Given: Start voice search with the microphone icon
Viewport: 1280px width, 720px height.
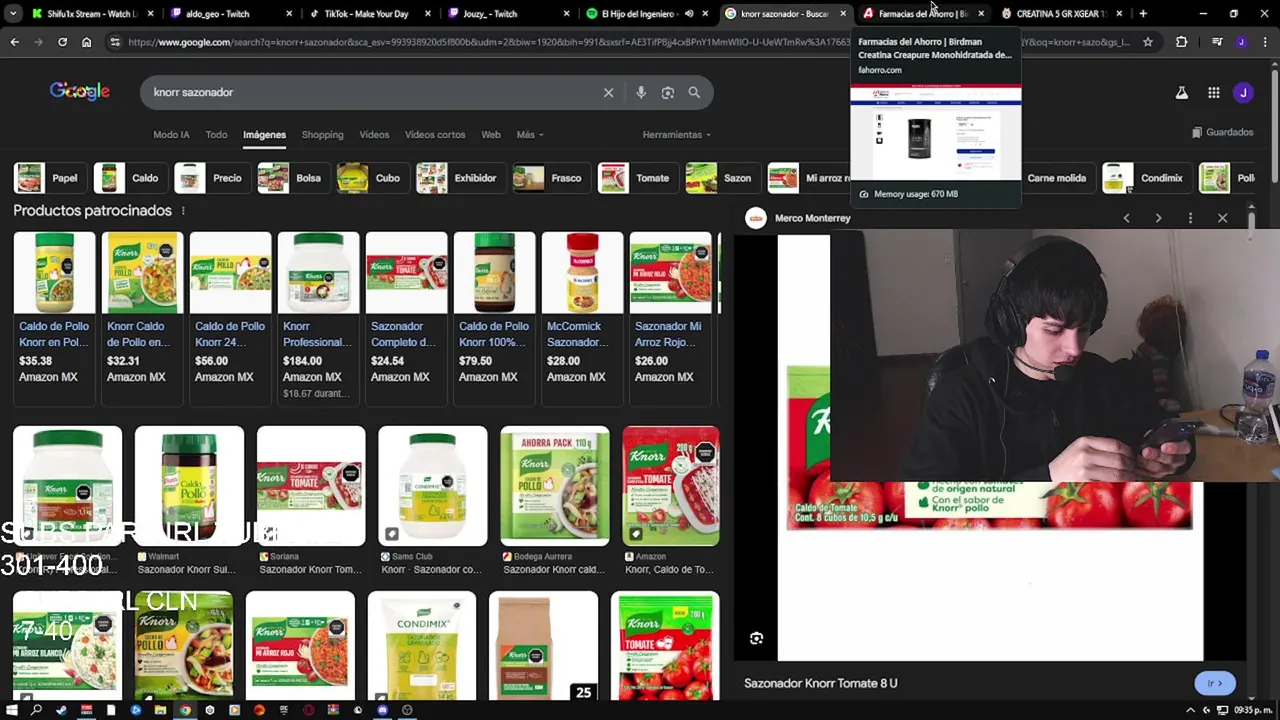Looking at the screenshot, I should tap(641, 92).
